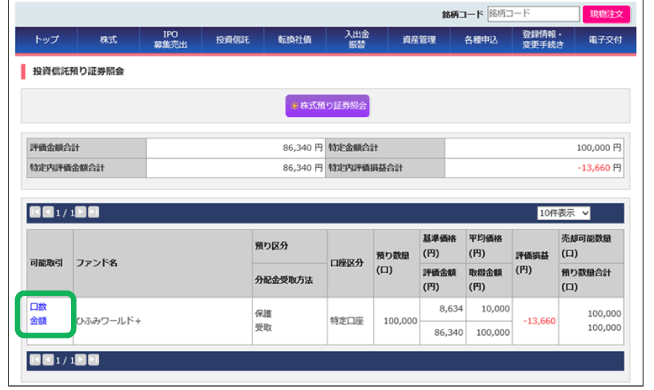654x390 pixels.
Task: Click the pink 現物注文 button
Action: (x=606, y=14)
